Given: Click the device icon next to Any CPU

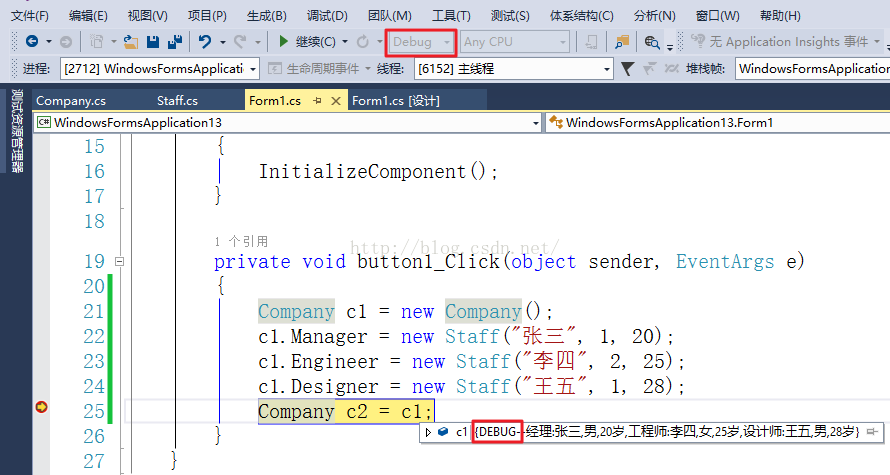Looking at the screenshot, I should click(x=591, y=41).
